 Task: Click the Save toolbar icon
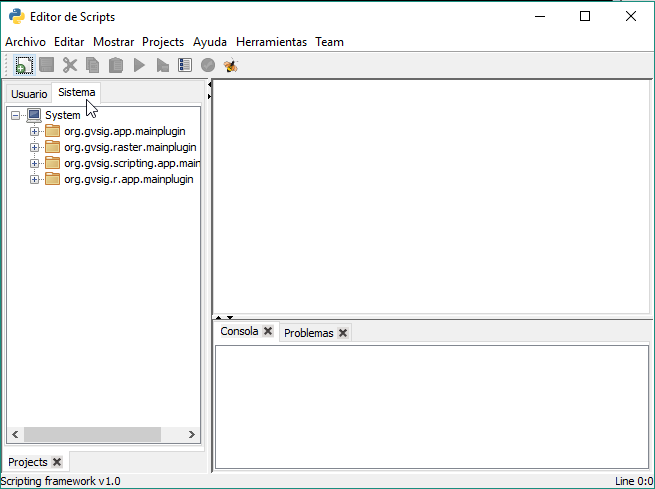pos(46,65)
